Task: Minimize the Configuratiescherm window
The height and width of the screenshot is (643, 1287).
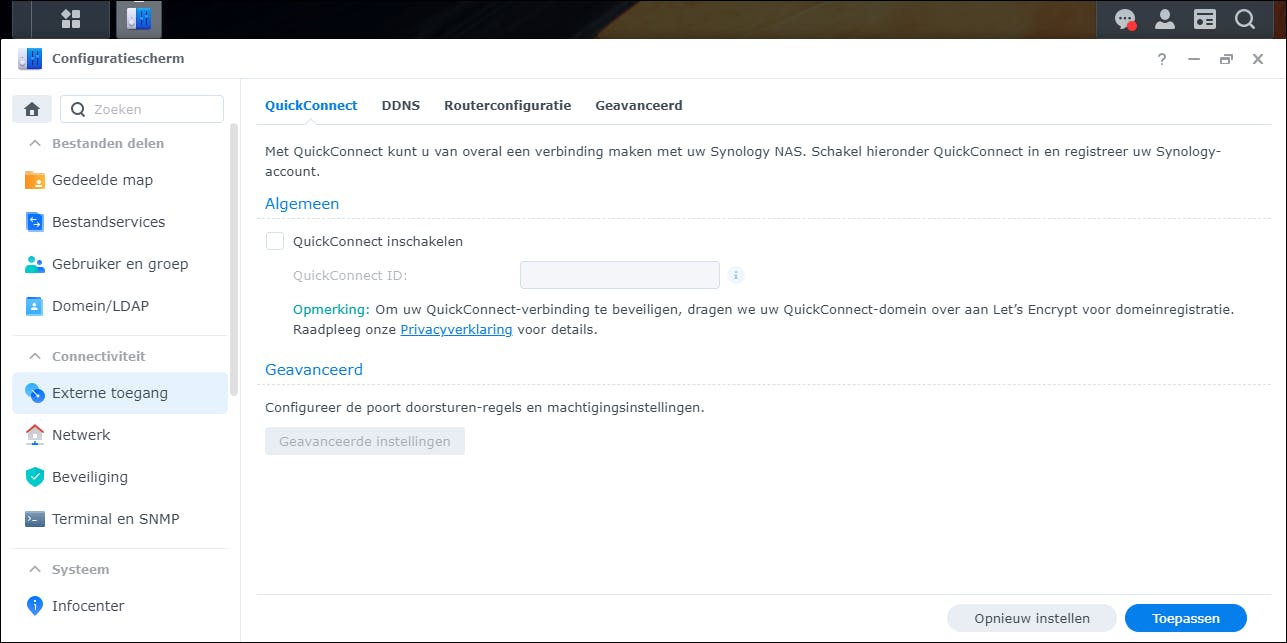Action: (1194, 59)
